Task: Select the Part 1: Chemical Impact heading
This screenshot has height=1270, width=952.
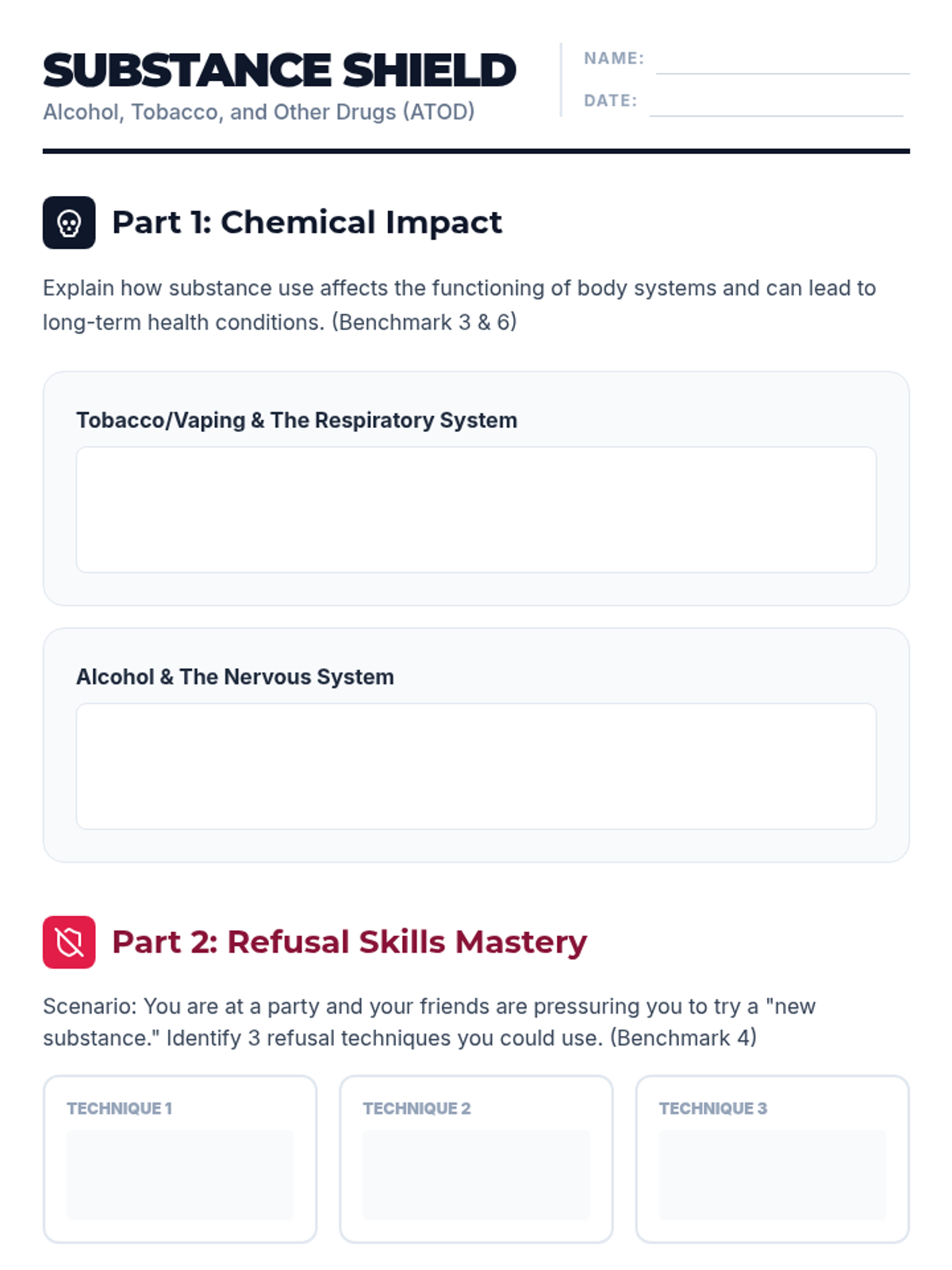Action: 307,222
